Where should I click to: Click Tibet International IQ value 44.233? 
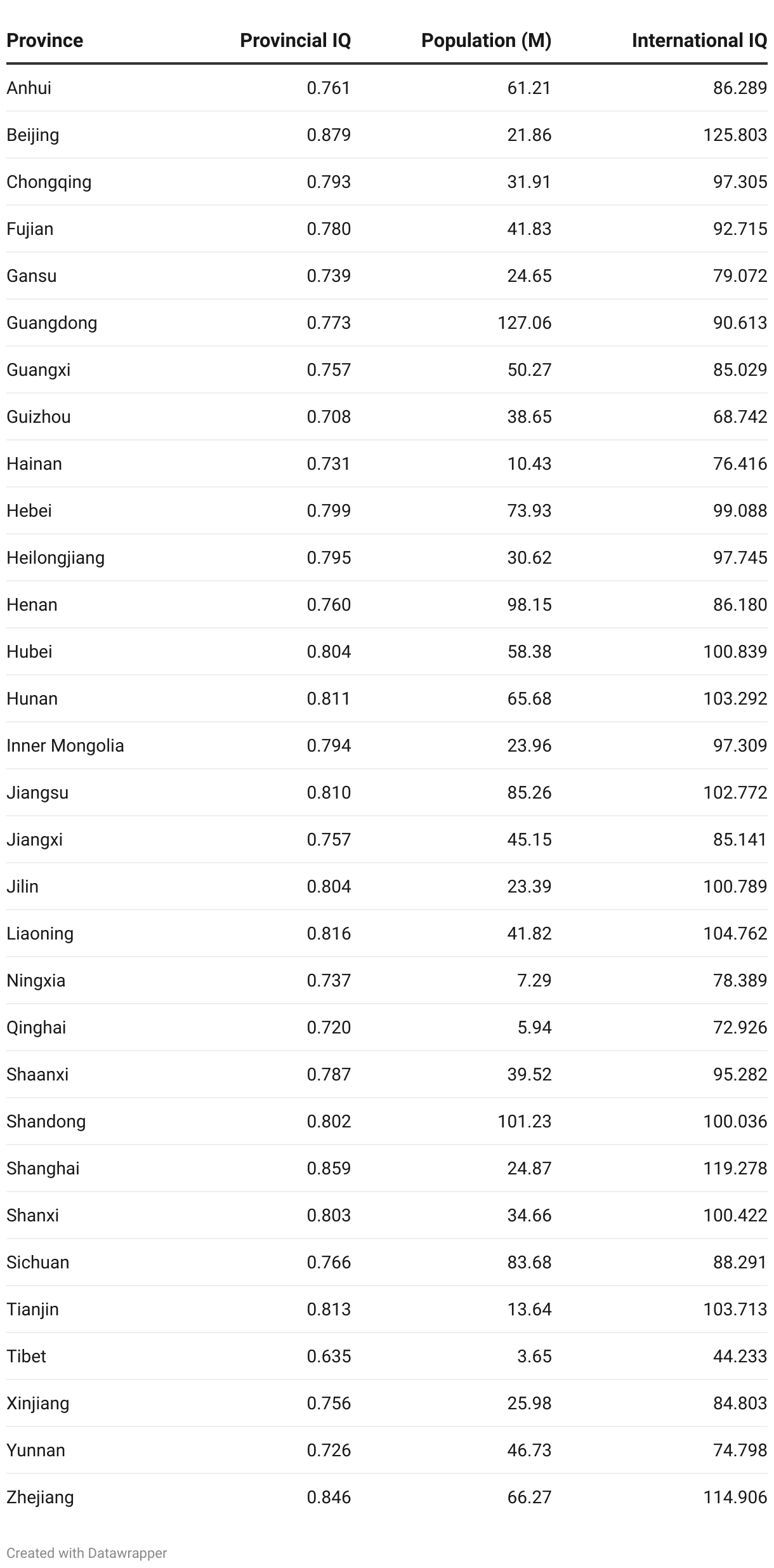point(740,1357)
